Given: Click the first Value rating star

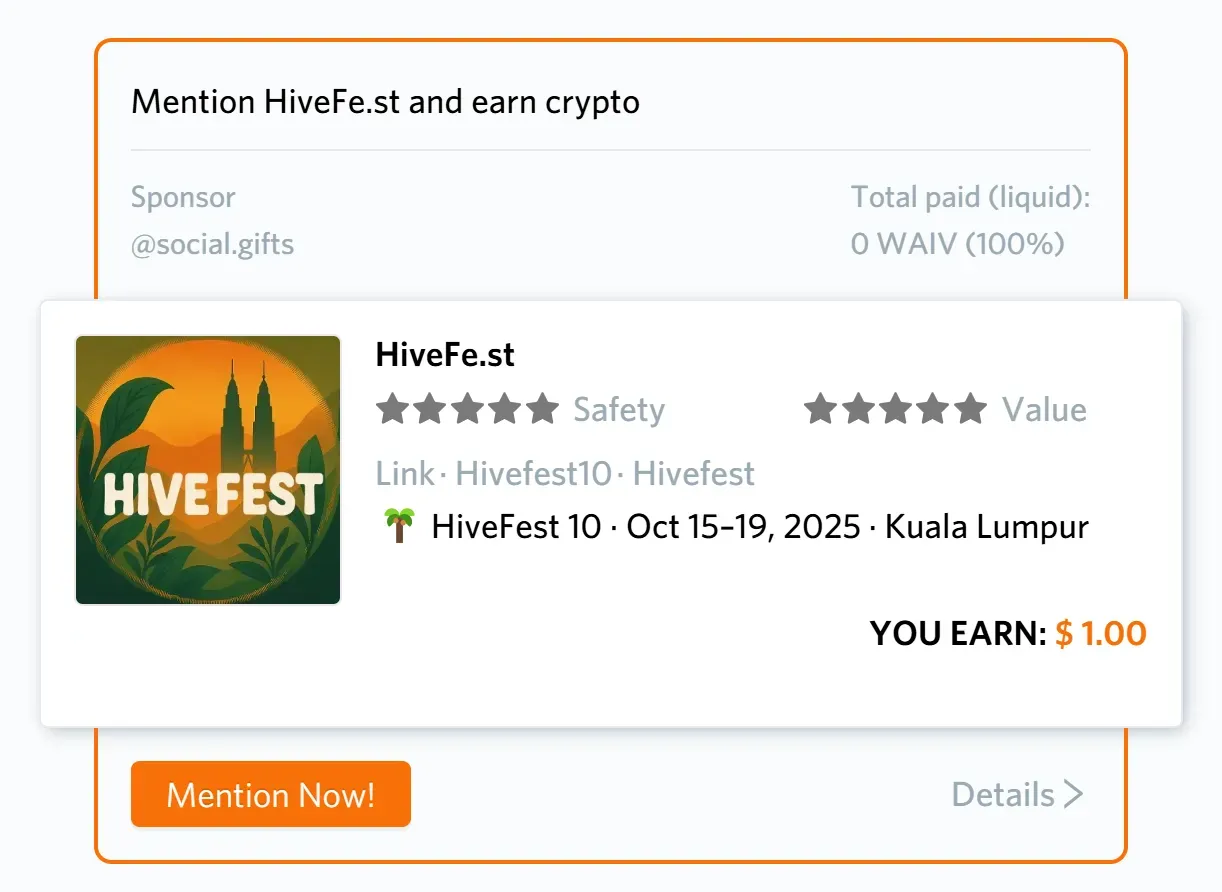Looking at the screenshot, I should [820, 409].
